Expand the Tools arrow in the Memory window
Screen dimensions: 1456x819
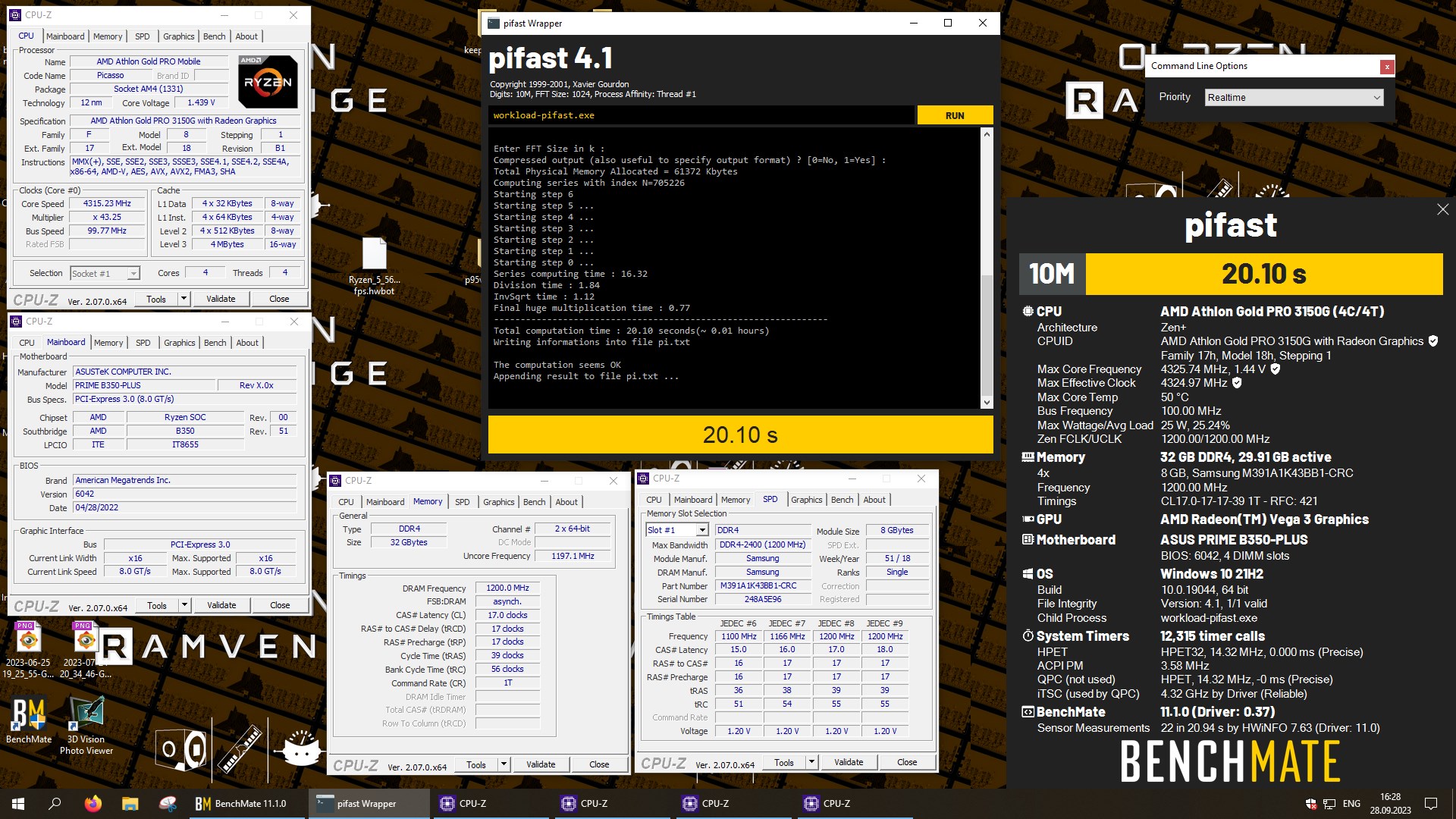[504, 764]
